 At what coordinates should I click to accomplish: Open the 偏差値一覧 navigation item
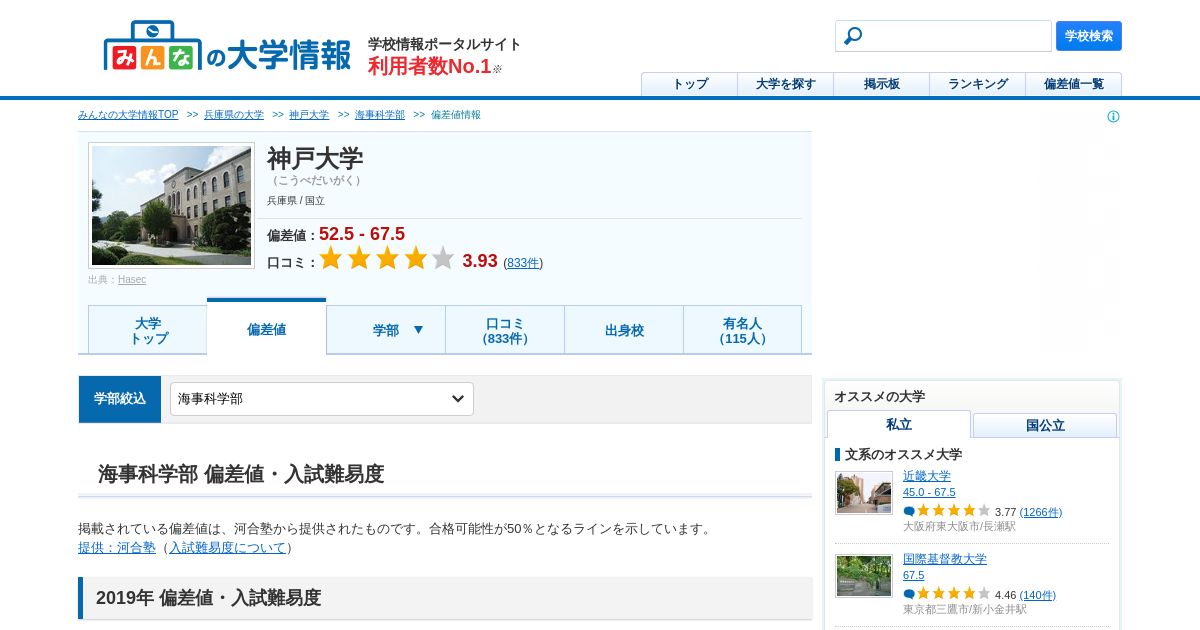(x=1074, y=84)
